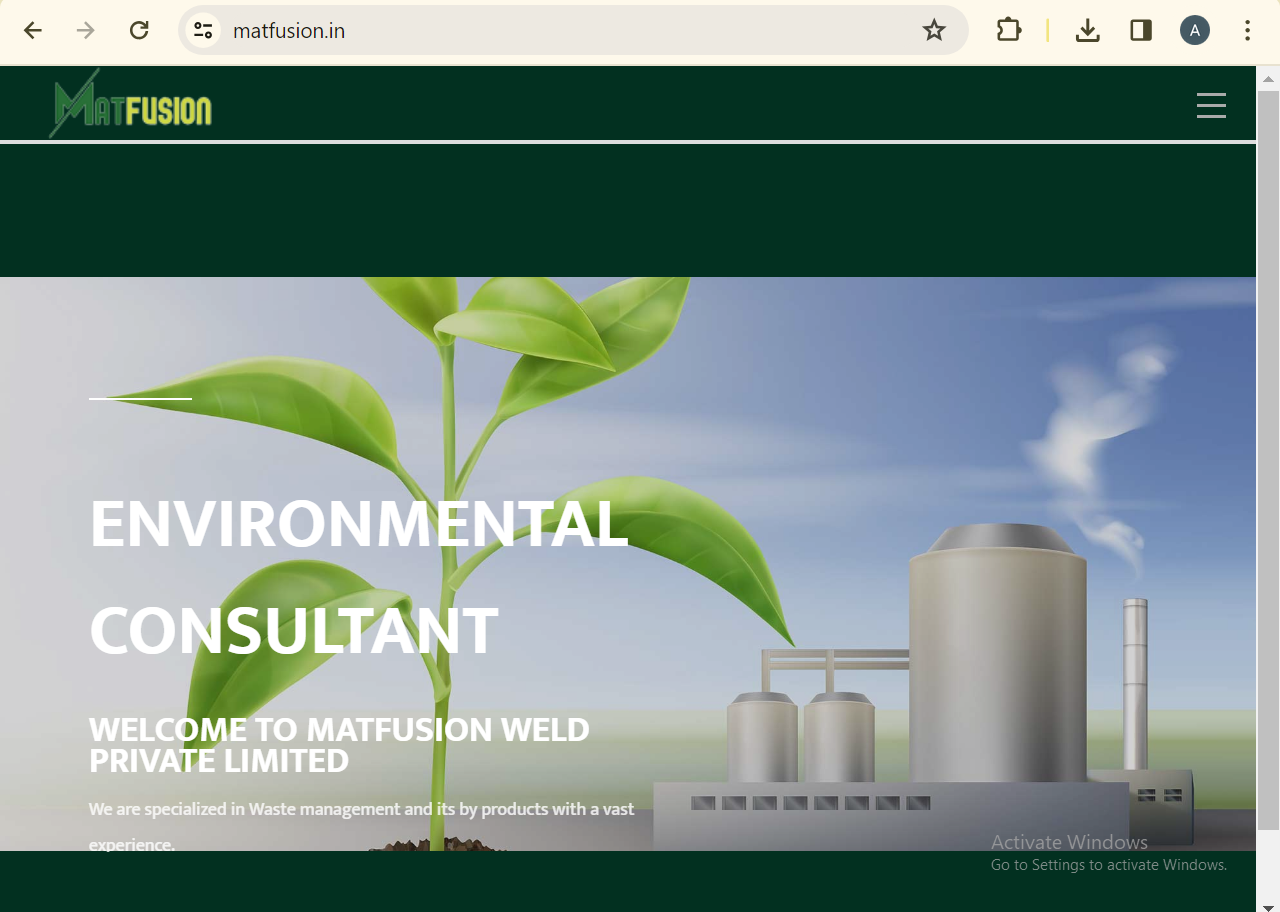1280x912 pixels.
Task: Open the website hamburger menu
Action: (1211, 105)
